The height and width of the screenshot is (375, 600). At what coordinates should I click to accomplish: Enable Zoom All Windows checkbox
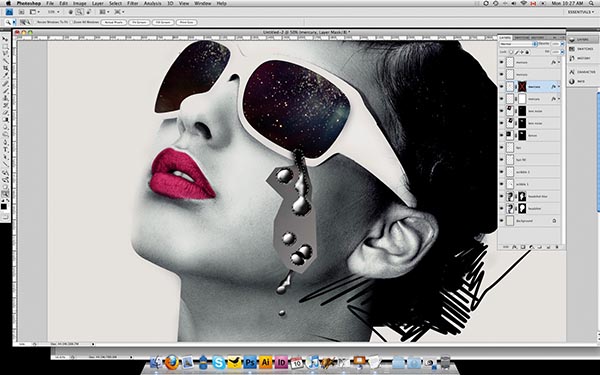click(x=72, y=22)
